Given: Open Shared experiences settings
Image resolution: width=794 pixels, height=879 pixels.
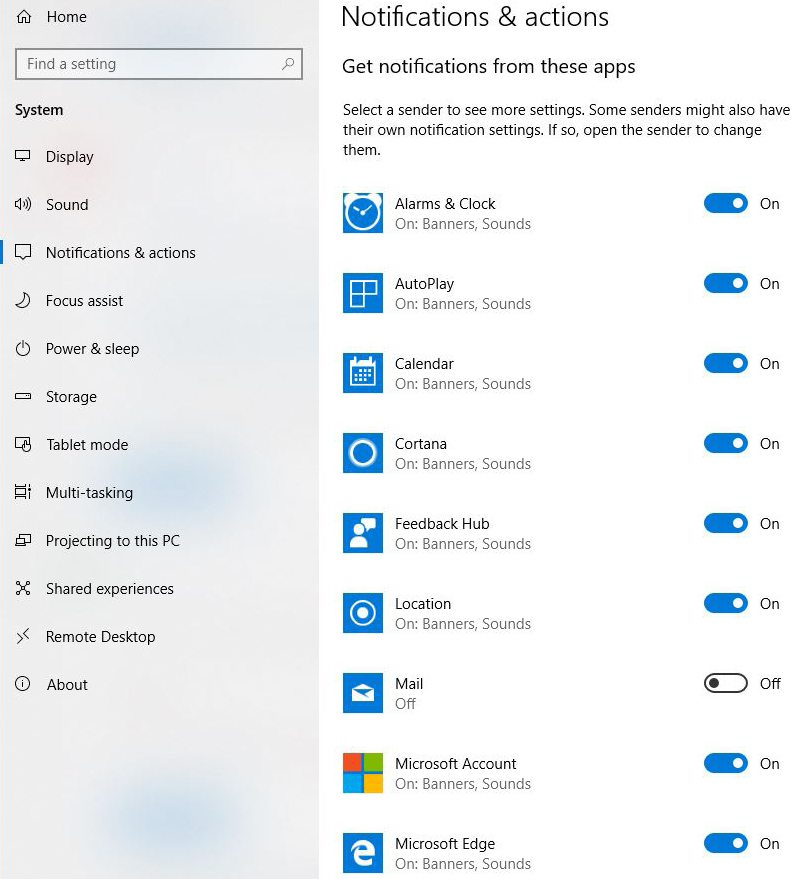Looking at the screenshot, I should point(110,589).
